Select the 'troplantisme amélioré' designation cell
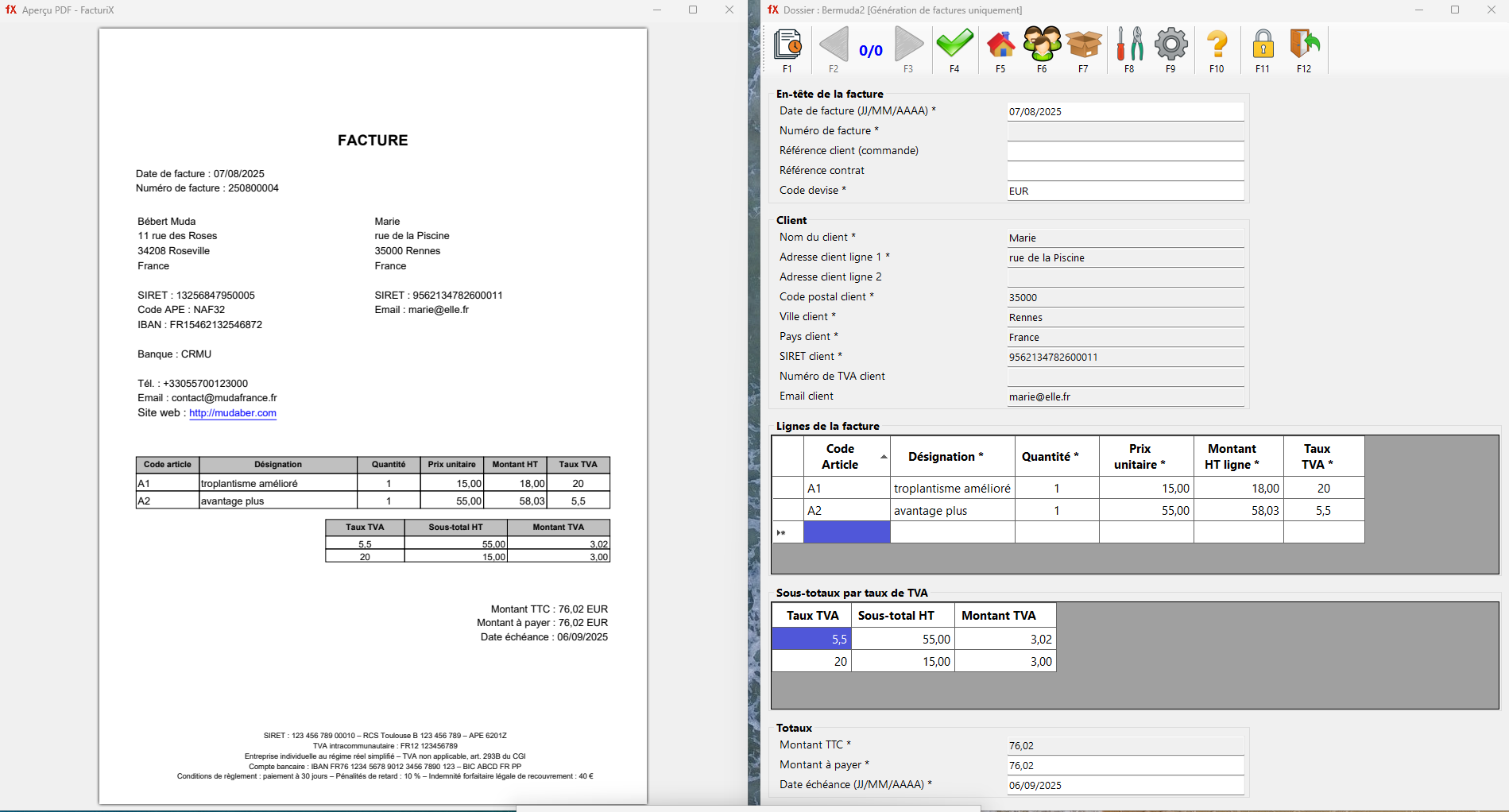Viewport: 1509px width, 812px height. click(x=952, y=489)
